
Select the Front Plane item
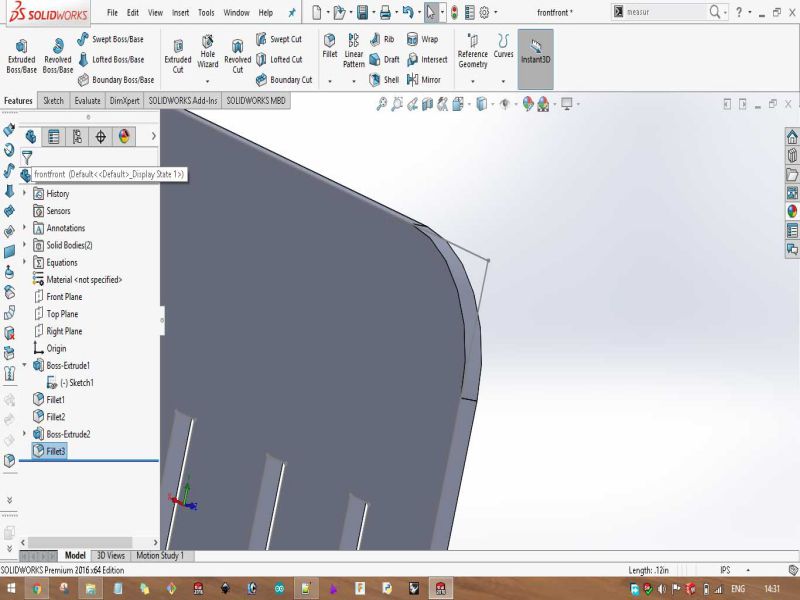[58, 296]
